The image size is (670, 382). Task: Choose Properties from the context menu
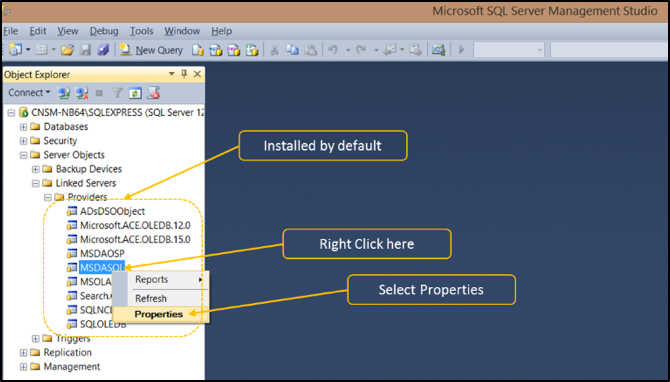tap(161, 314)
